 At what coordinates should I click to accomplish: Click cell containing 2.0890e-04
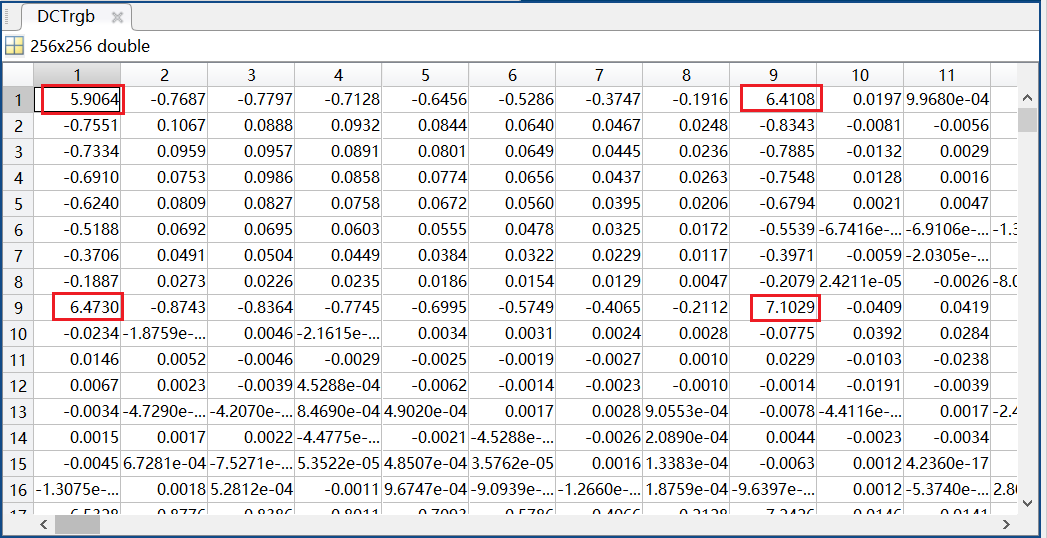[x=686, y=438]
